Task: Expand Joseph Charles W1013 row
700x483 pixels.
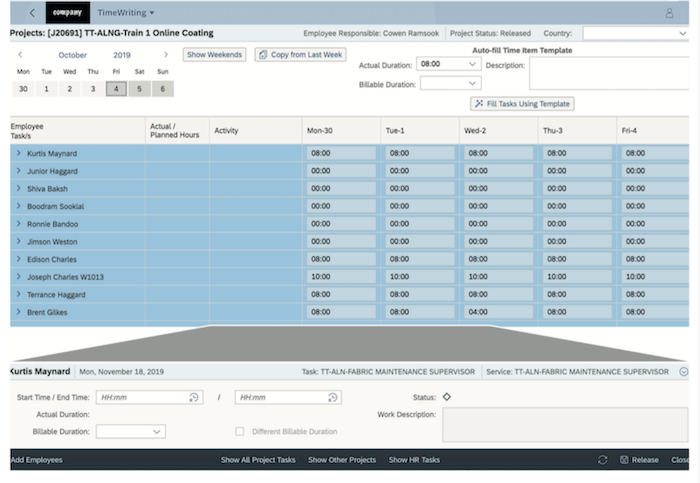Action: point(18,277)
